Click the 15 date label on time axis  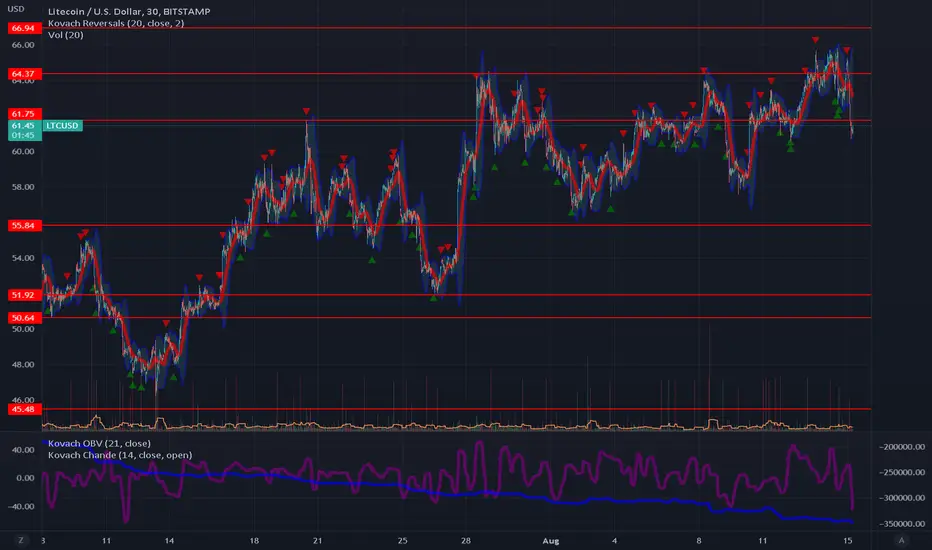click(848, 540)
